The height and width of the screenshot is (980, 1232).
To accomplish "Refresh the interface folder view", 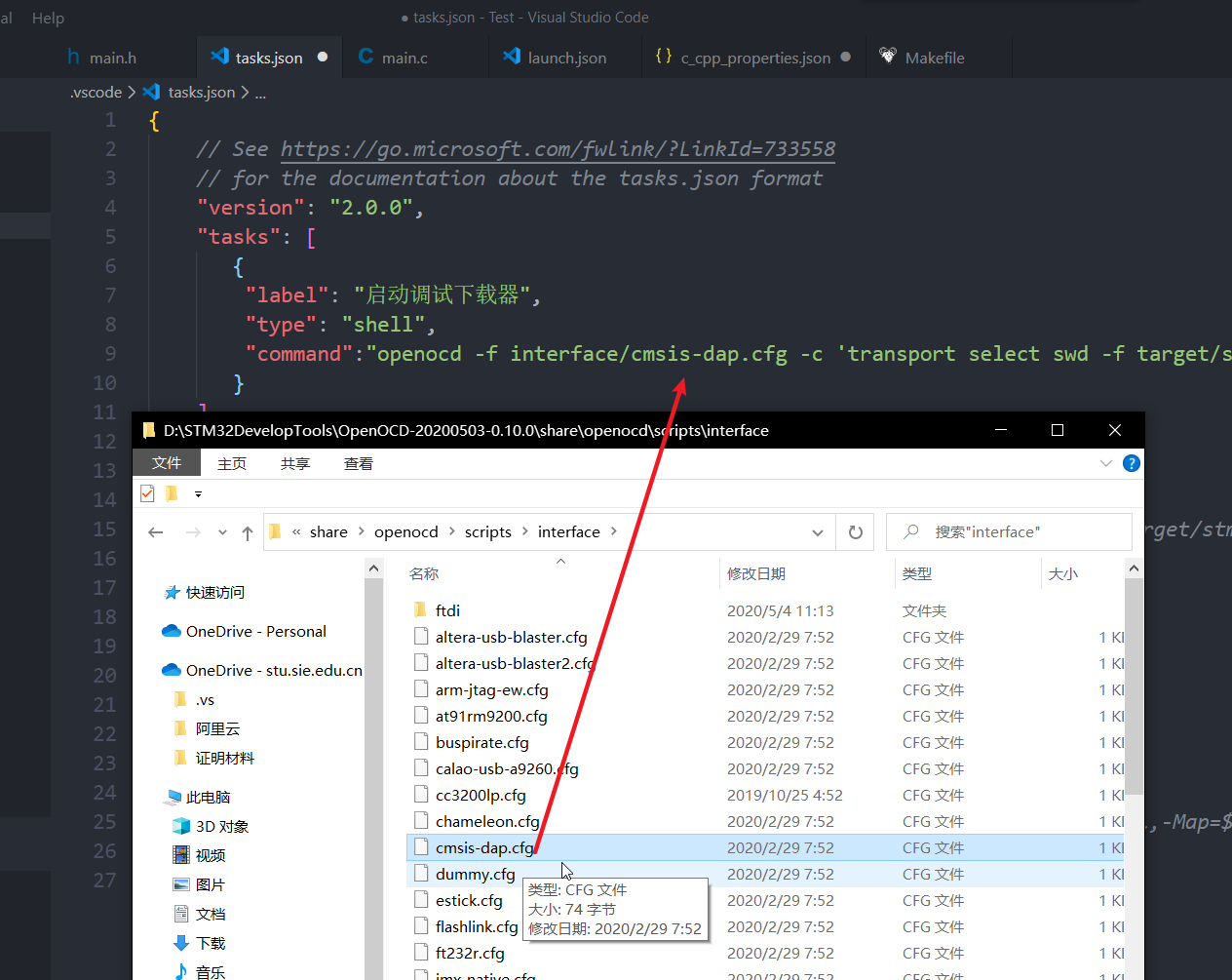I will 855,531.
